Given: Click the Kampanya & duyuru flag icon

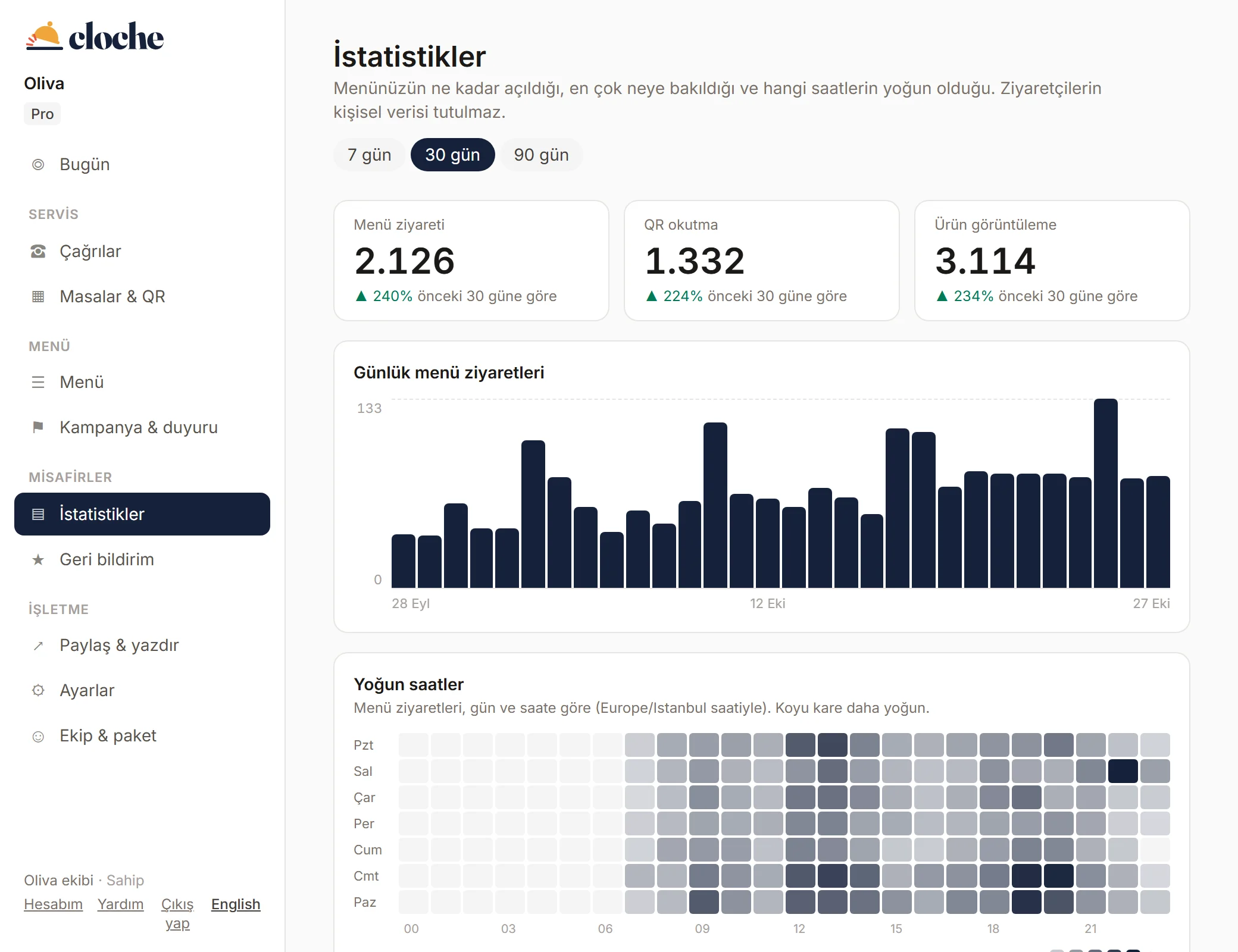Looking at the screenshot, I should [38, 428].
